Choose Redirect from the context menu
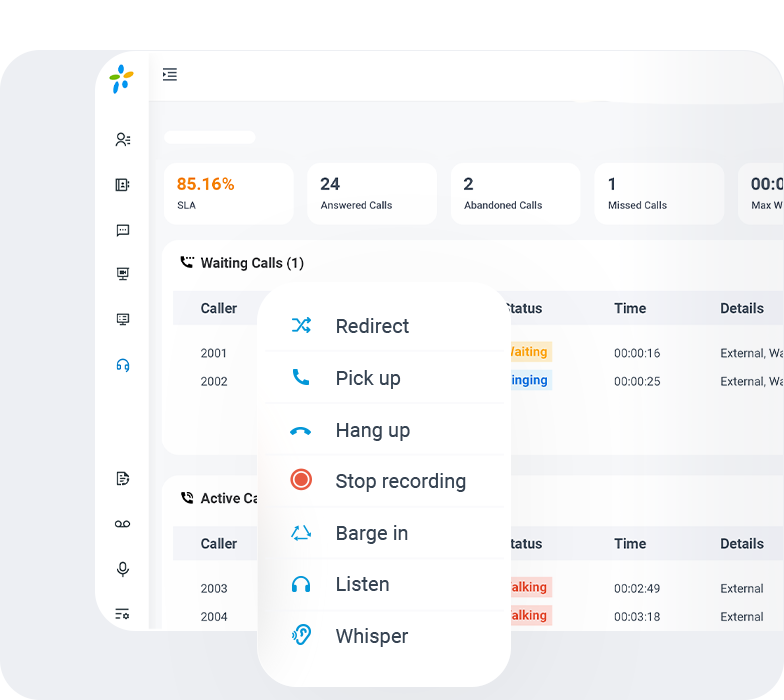784x700 pixels. pos(384,326)
